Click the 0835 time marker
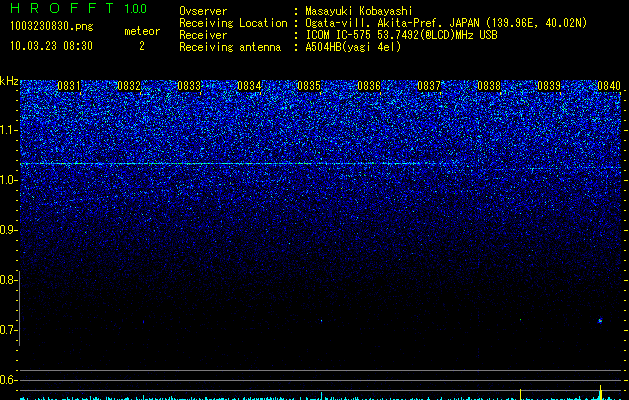The height and width of the screenshot is (400, 629). click(309, 86)
